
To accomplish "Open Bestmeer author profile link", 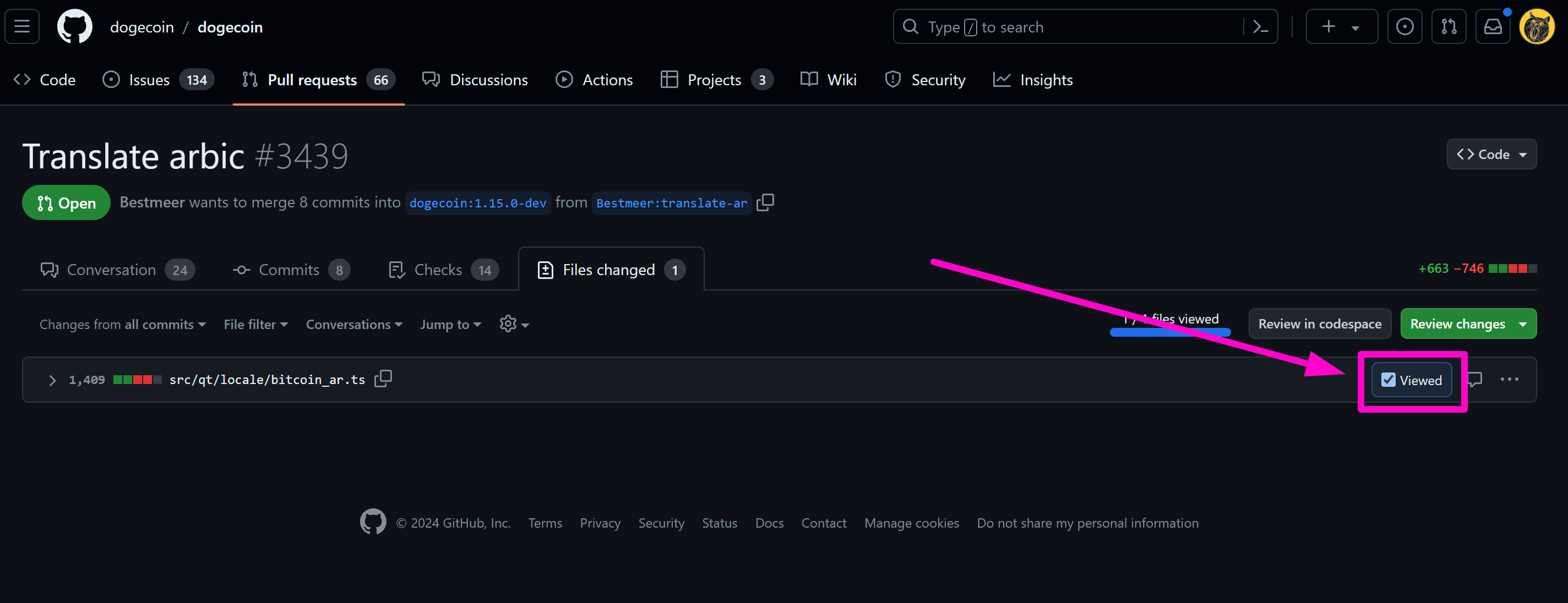I will (152, 202).
